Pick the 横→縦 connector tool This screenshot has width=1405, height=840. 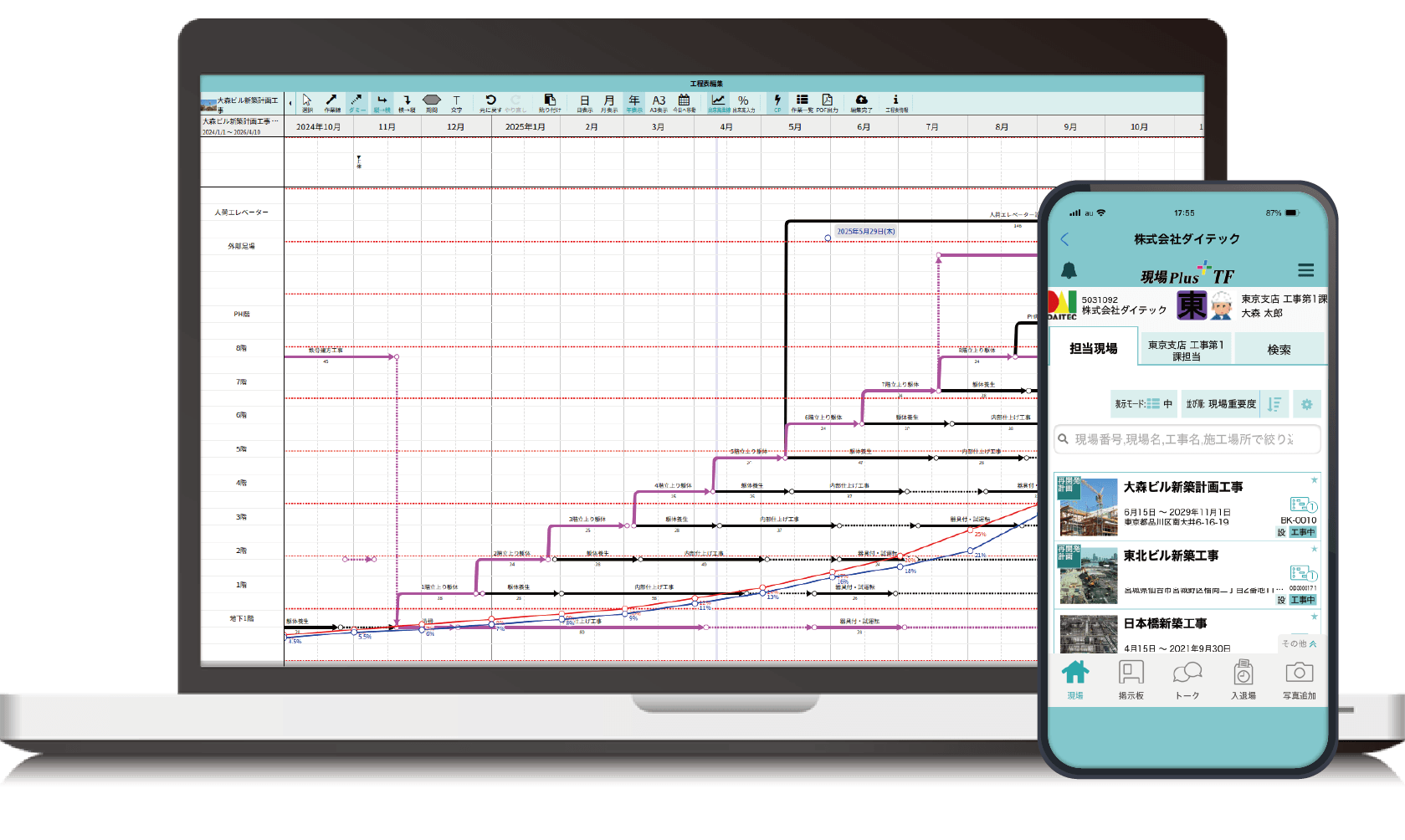407,103
